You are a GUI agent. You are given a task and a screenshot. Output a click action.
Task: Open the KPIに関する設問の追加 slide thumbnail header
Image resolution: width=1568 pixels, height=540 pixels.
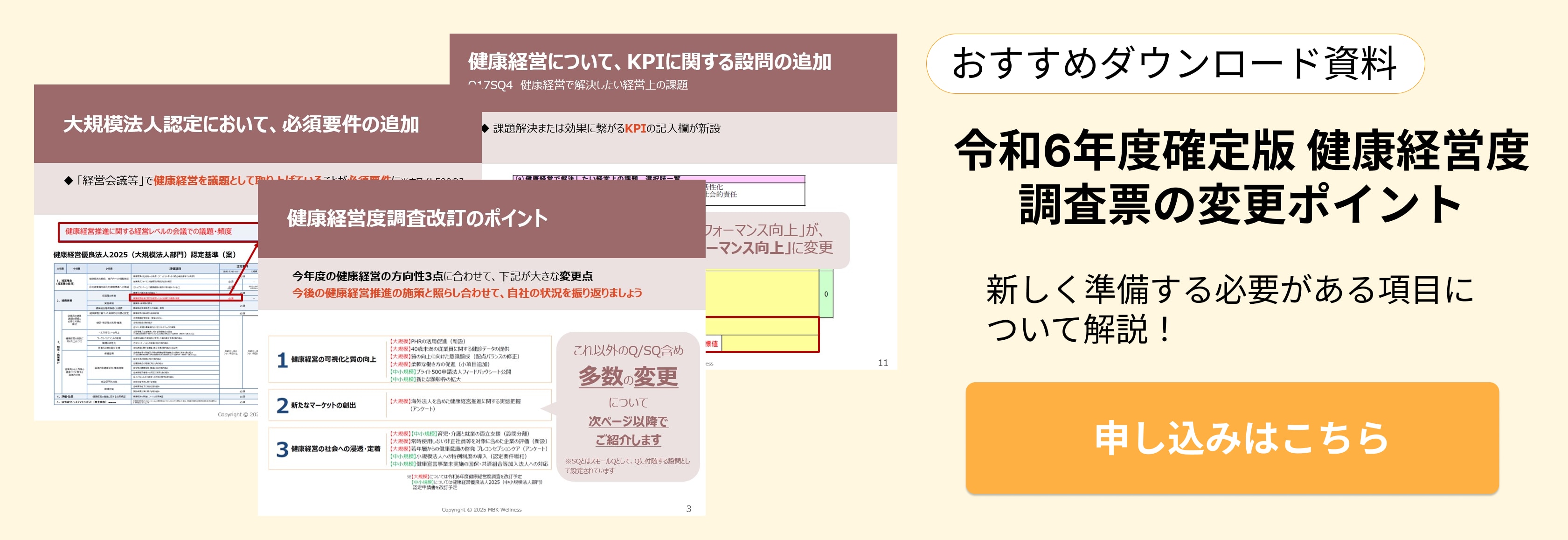(649, 62)
